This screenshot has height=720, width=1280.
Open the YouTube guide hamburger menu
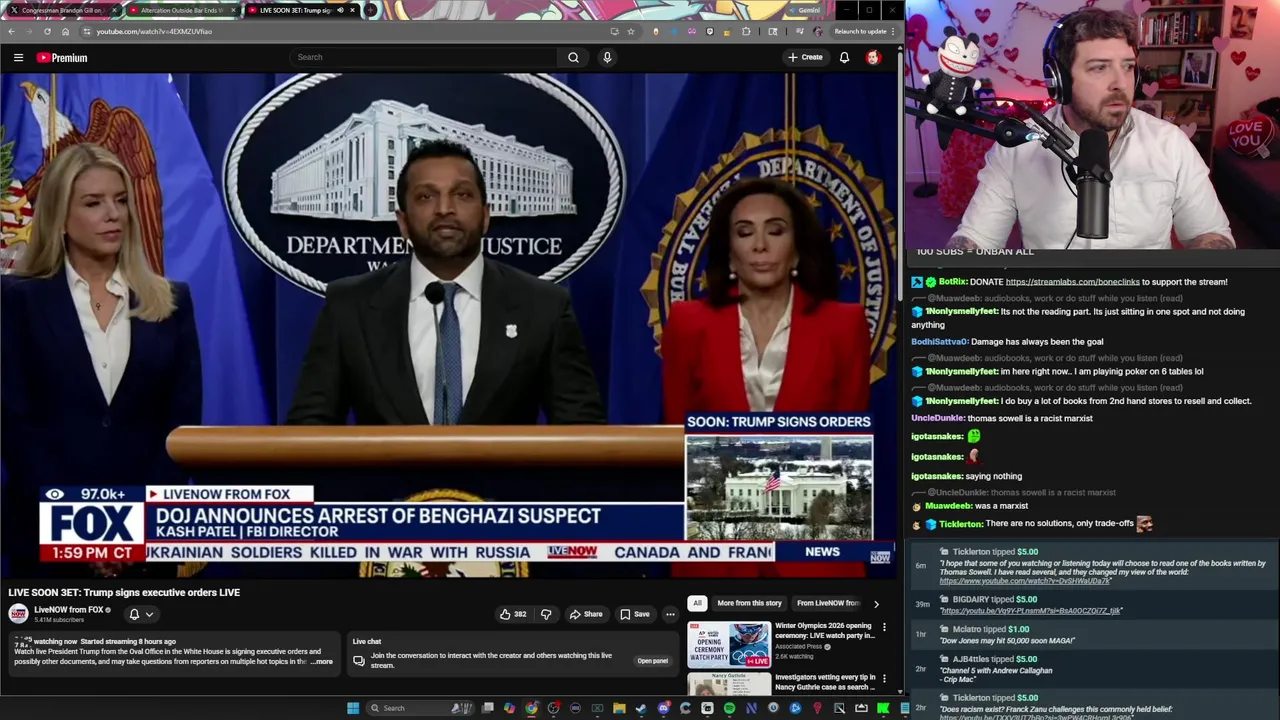point(18,58)
